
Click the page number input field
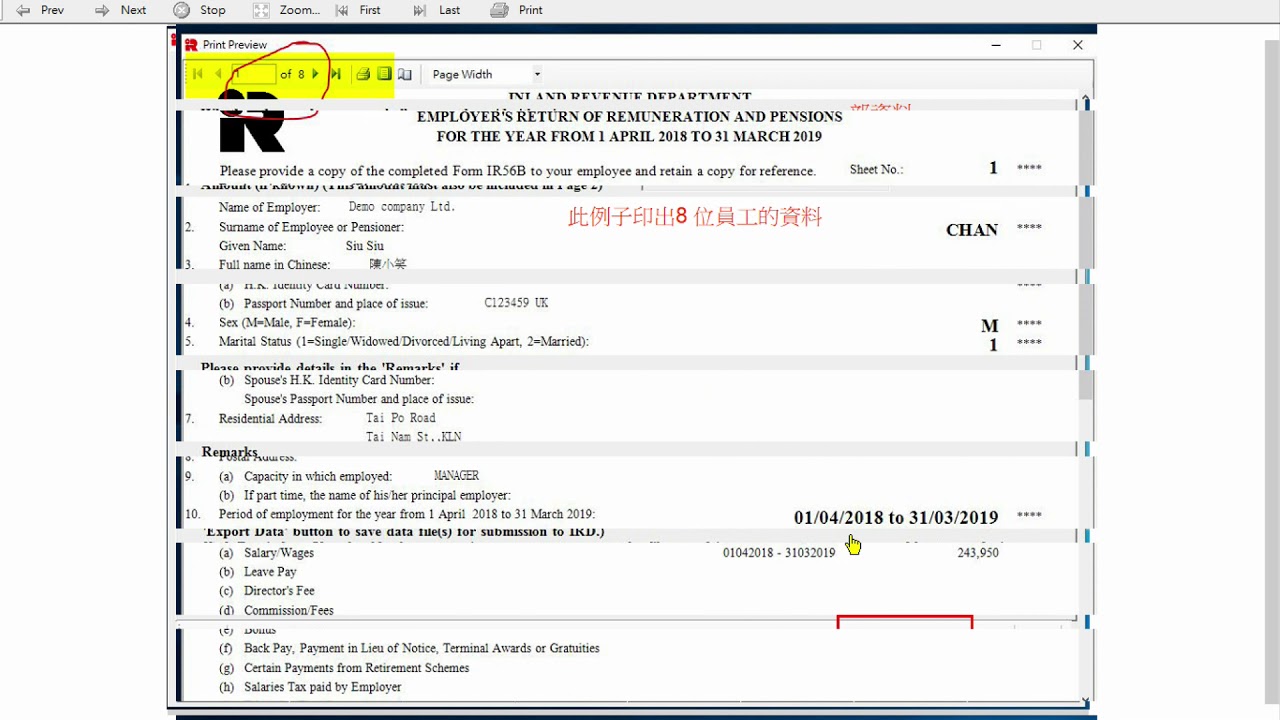(x=254, y=74)
